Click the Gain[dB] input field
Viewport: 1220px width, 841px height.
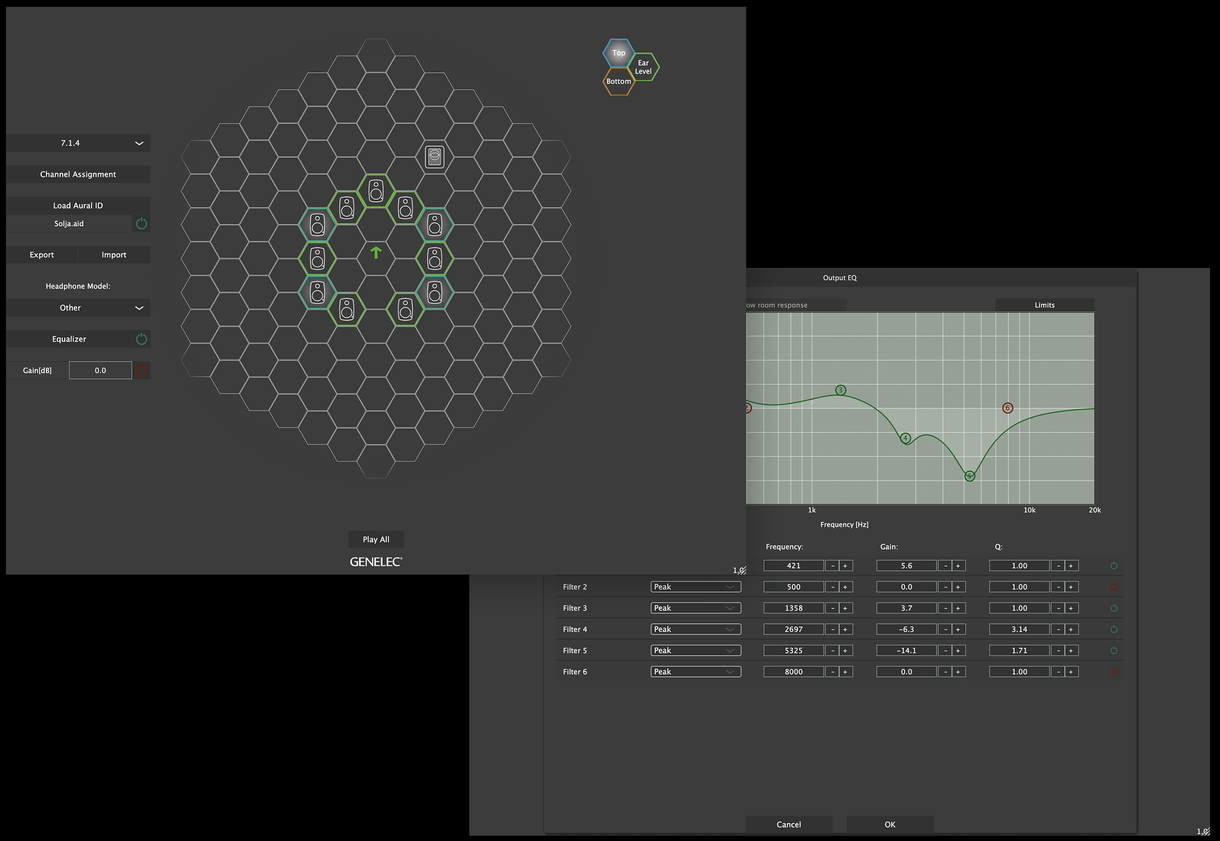(100, 370)
